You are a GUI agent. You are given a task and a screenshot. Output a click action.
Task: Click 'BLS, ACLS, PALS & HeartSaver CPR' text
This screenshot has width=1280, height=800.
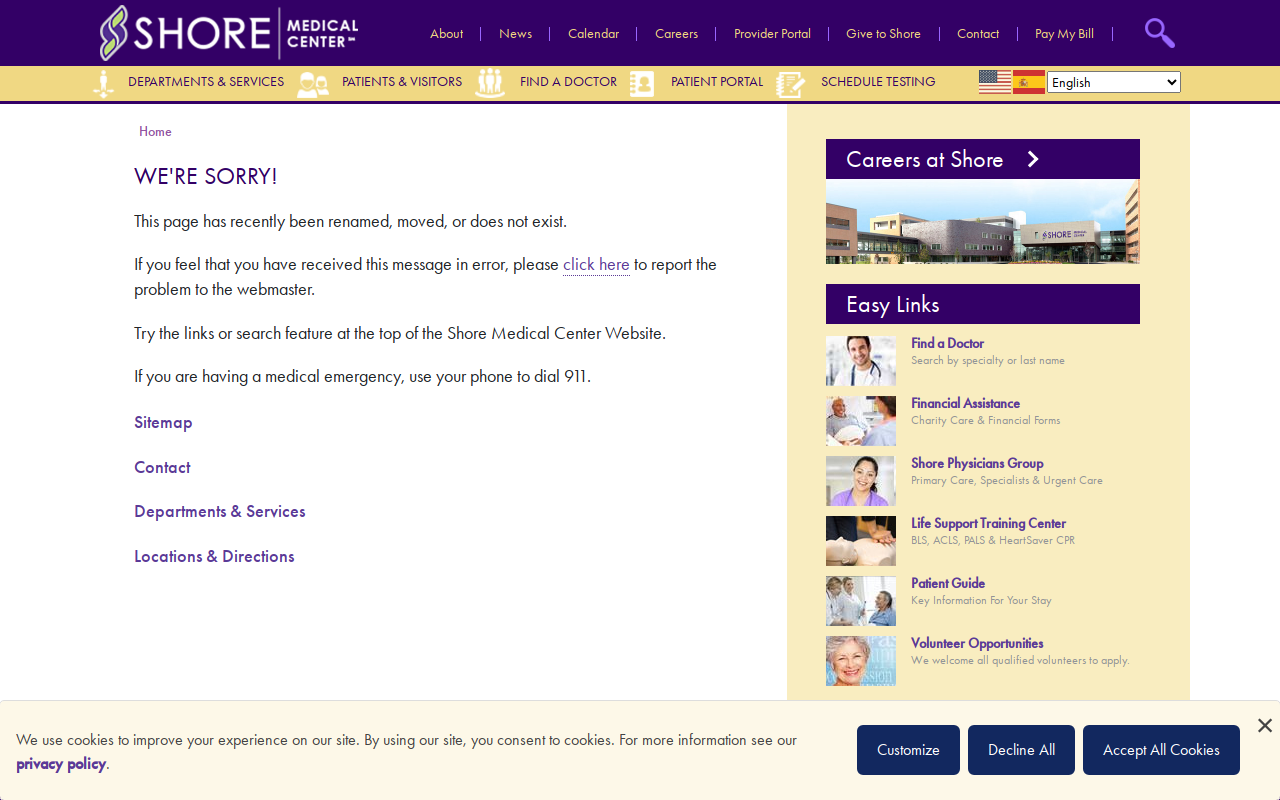click(x=993, y=540)
